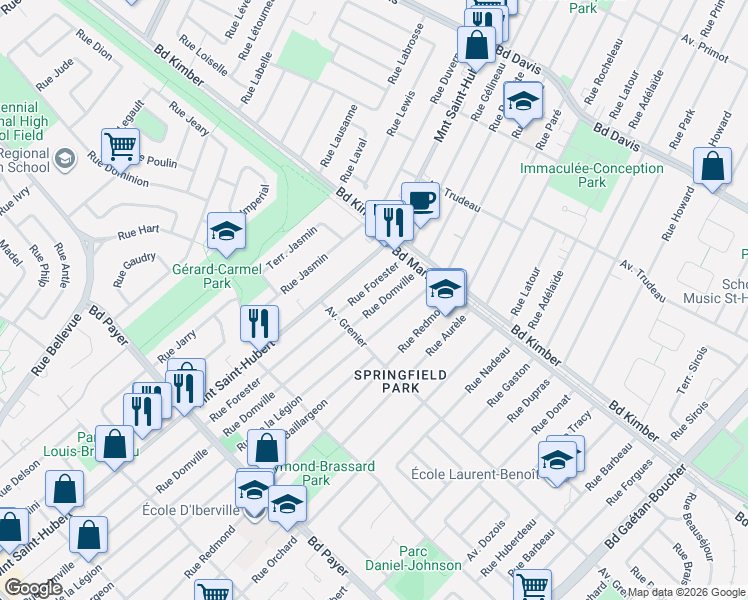The width and height of the screenshot is (748, 600).
Task: Click the Rue Nadeau street label
Action: (x=488, y=370)
